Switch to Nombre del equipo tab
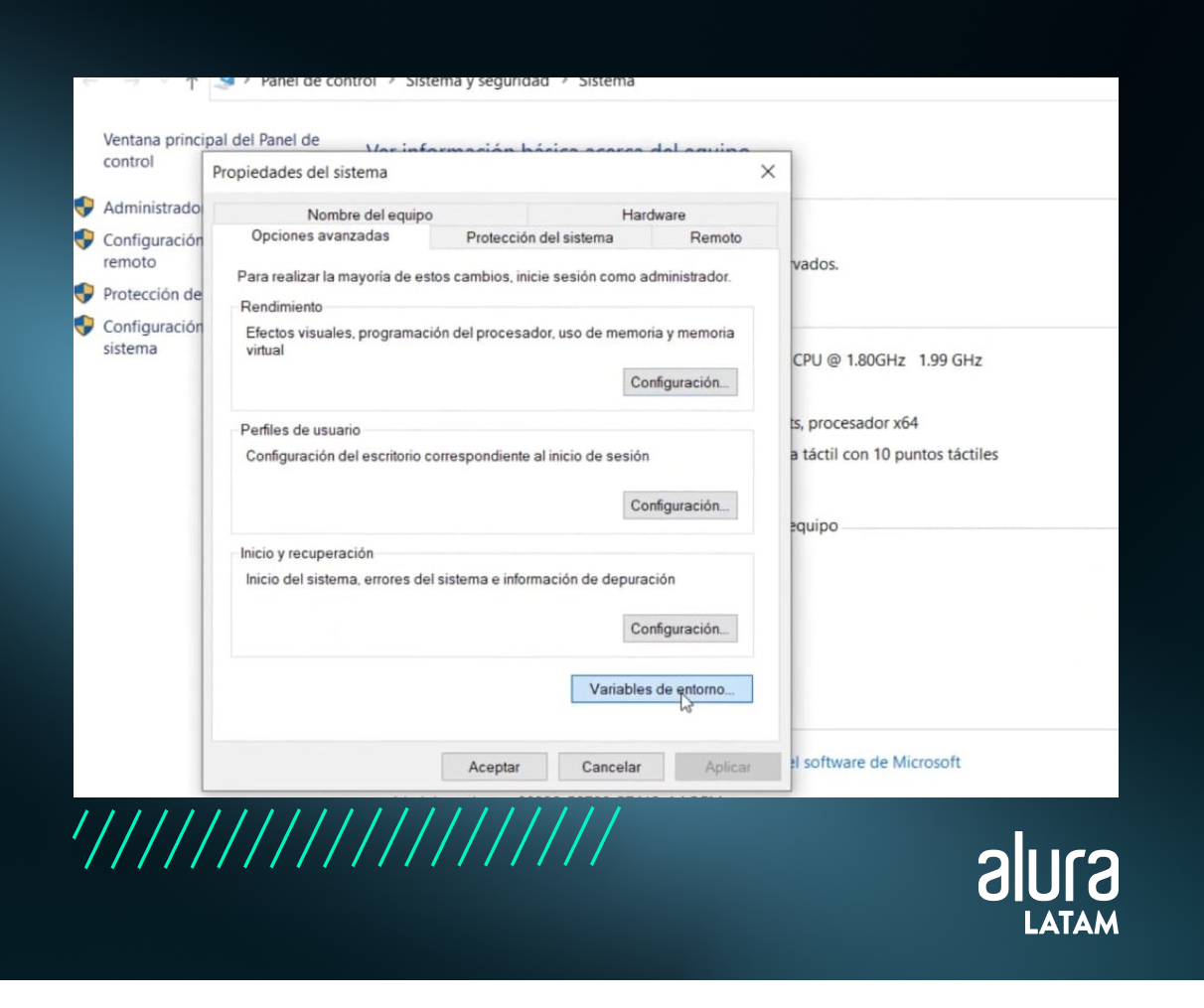The width and height of the screenshot is (1204, 1008). 370,215
